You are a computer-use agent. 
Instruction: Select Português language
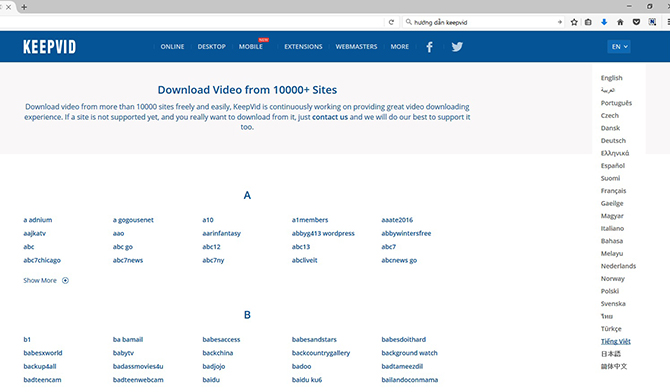pyautogui.click(x=616, y=103)
